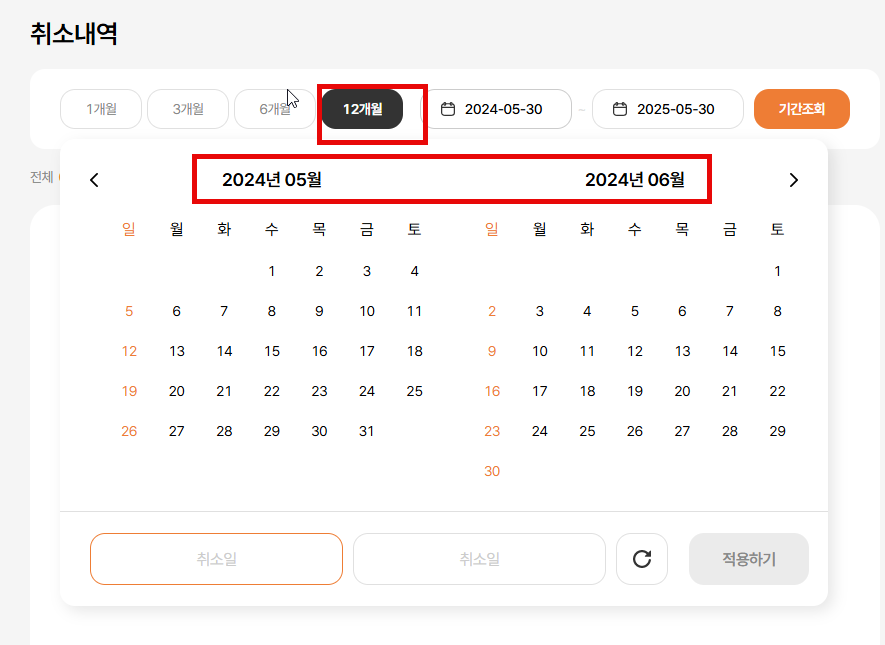Click the 기간조회 search button
Screen dimensions: 885x645
click(802, 109)
